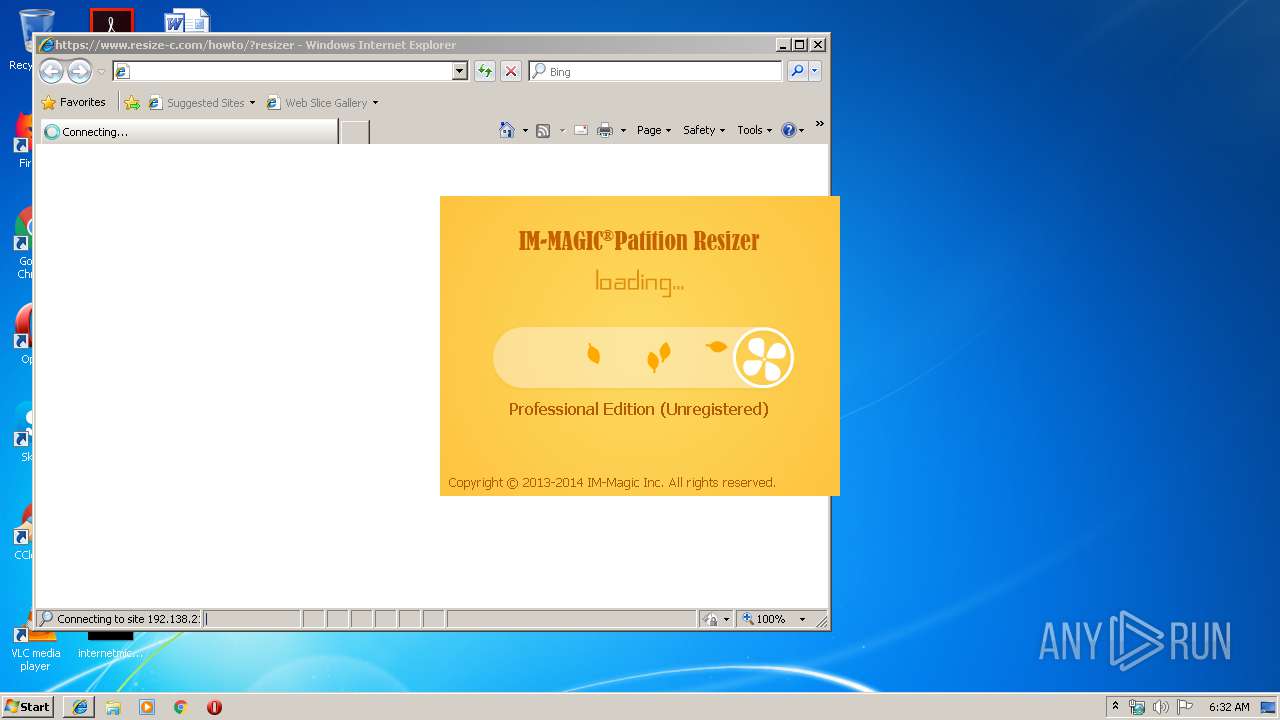1280x720 pixels.
Task: Click the Home icon in command bar
Action: pos(507,130)
